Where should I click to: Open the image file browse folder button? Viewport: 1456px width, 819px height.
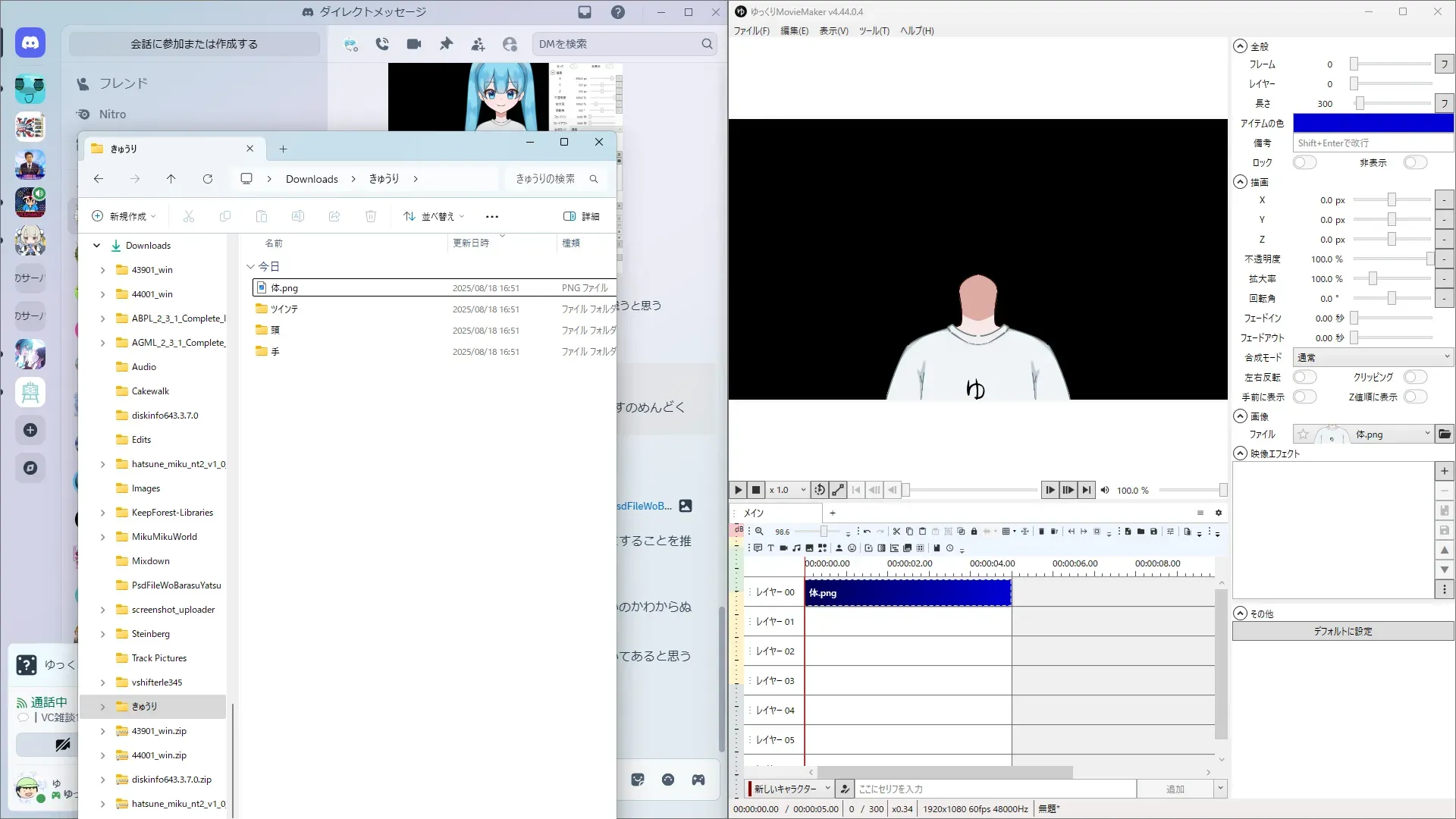click(1445, 434)
